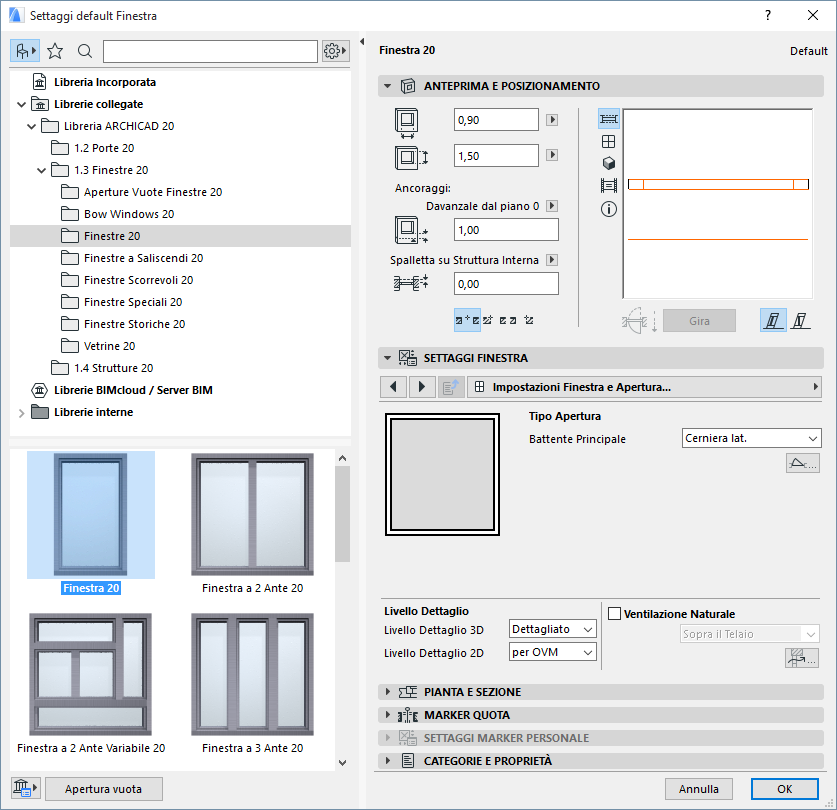This screenshot has width=837, height=810.
Task: Click the Apertura vuota button
Action: [x=104, y=789]
